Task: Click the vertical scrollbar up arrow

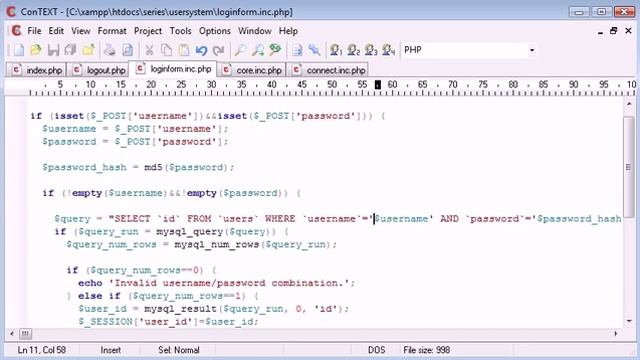Action: (x=629, y=105)
